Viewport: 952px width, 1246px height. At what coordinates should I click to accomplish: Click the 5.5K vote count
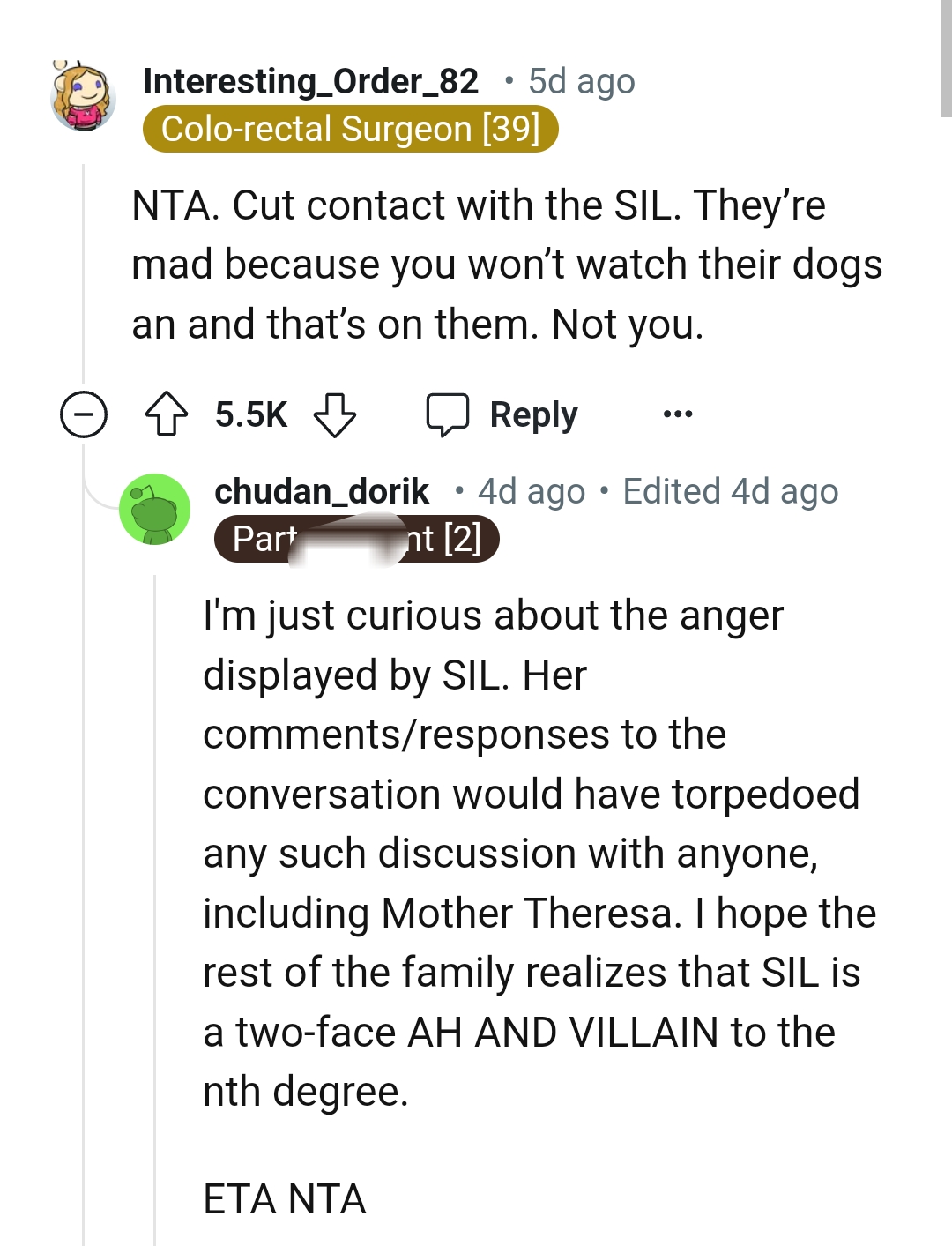tap(249, 414)
